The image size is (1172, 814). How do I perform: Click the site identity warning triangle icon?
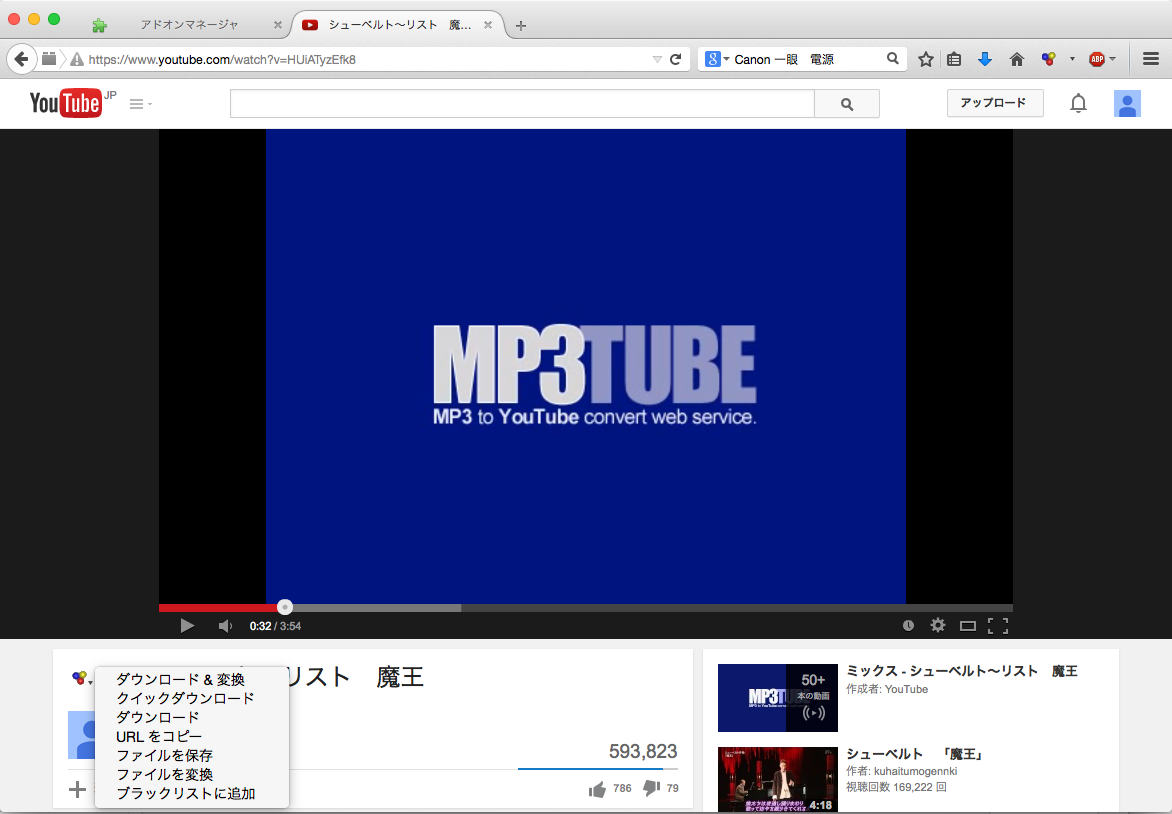76,59
